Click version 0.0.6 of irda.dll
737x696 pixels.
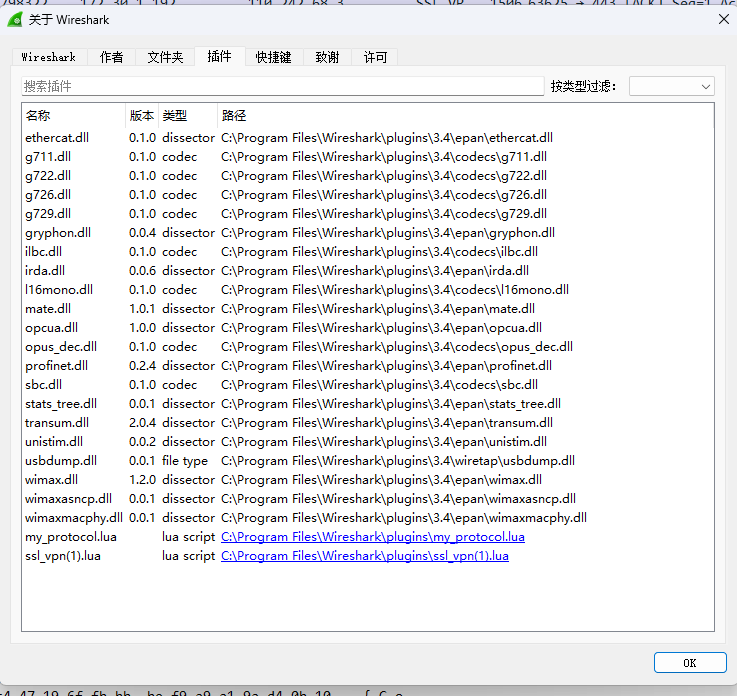[142, 271]
